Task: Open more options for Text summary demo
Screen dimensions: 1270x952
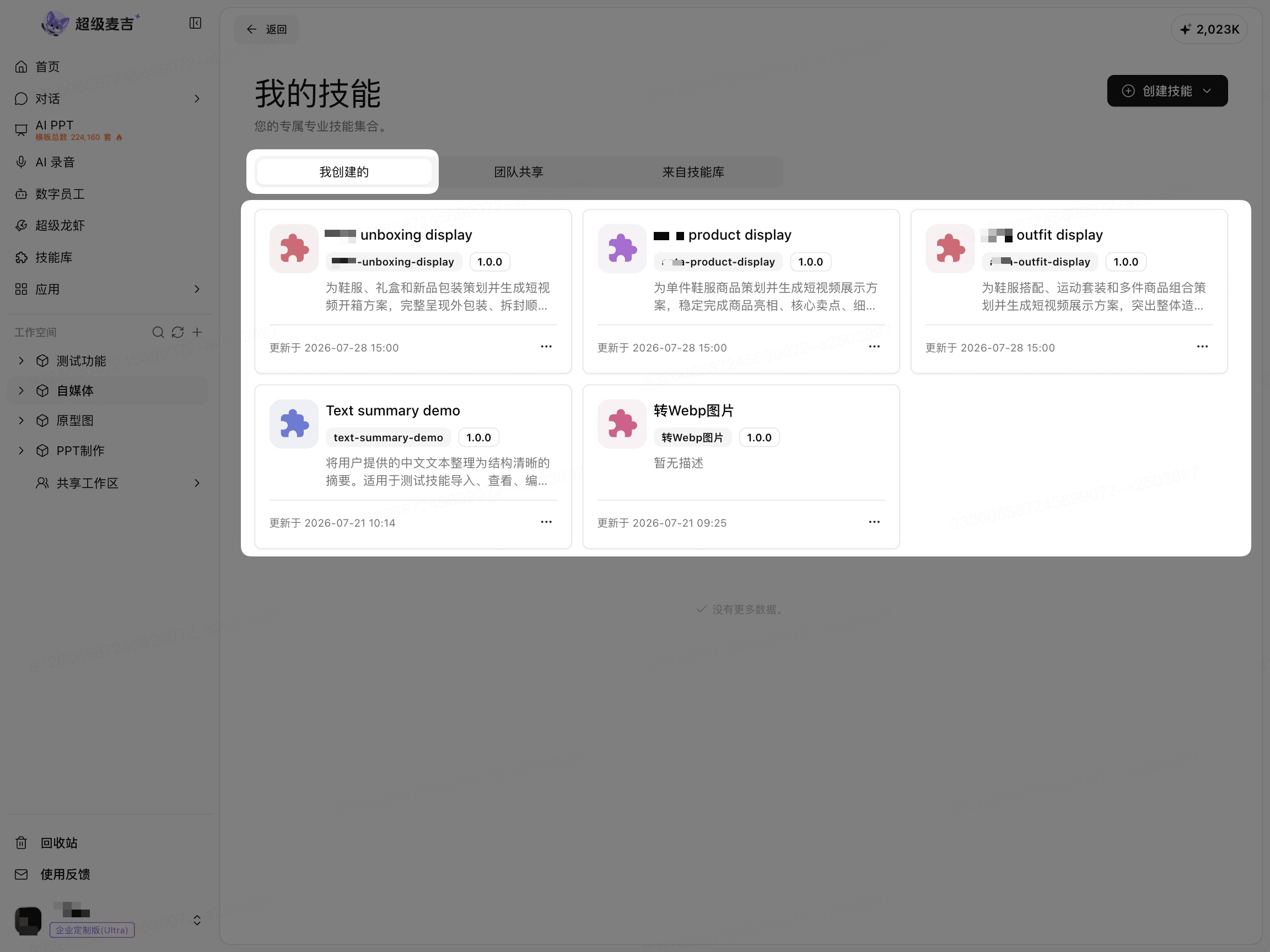Action: pos(546,522)
